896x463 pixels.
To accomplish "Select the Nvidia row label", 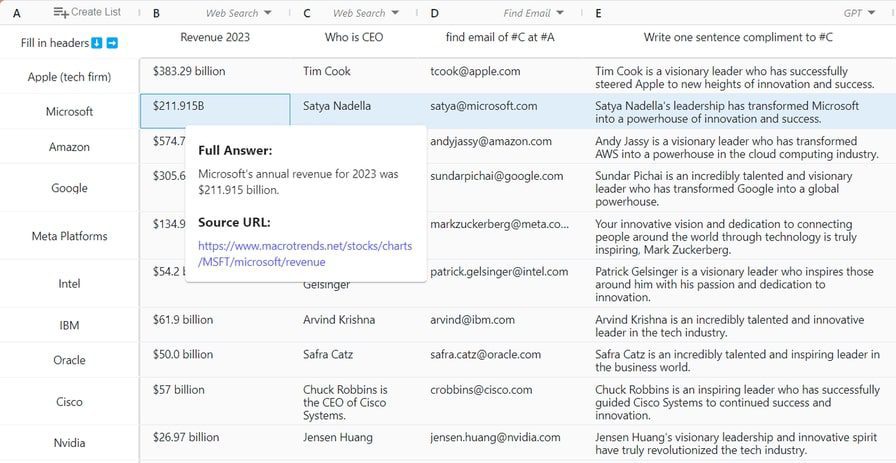I will (69, 443).
